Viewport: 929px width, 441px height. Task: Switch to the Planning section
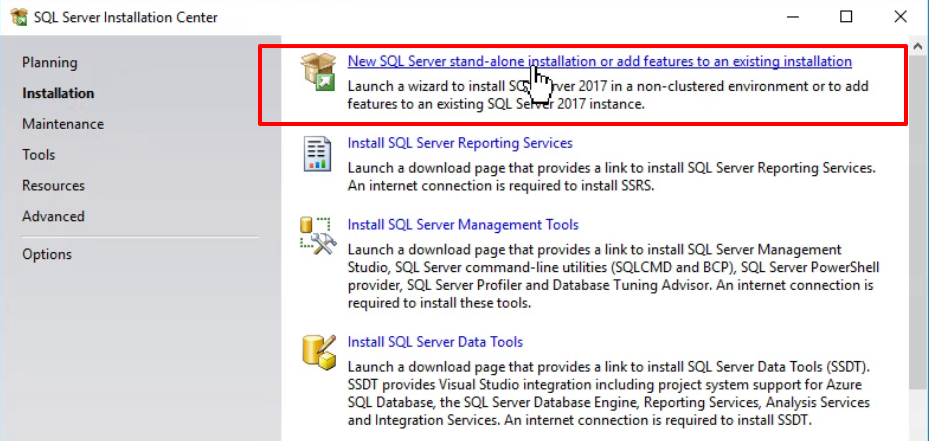point(50,62)
